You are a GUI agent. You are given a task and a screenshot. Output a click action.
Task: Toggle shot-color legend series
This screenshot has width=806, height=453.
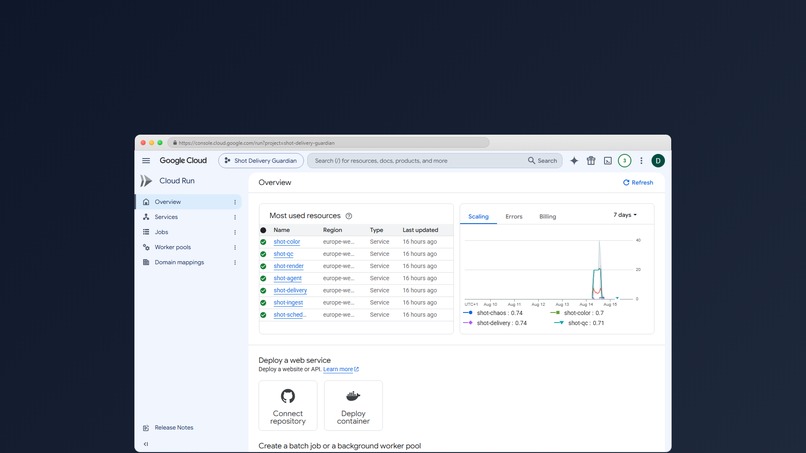[577, 313]
